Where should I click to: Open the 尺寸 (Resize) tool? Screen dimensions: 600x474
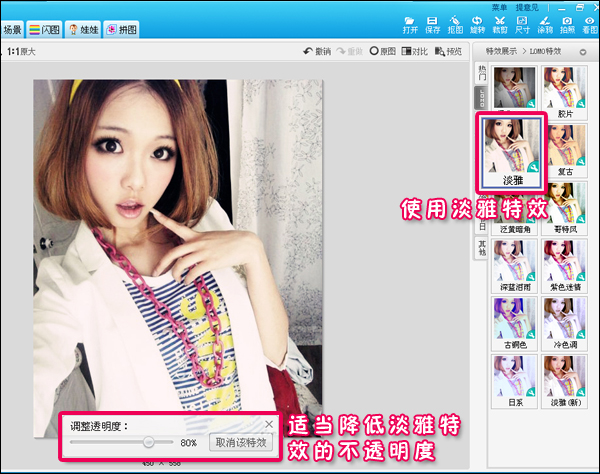(522, 24)
